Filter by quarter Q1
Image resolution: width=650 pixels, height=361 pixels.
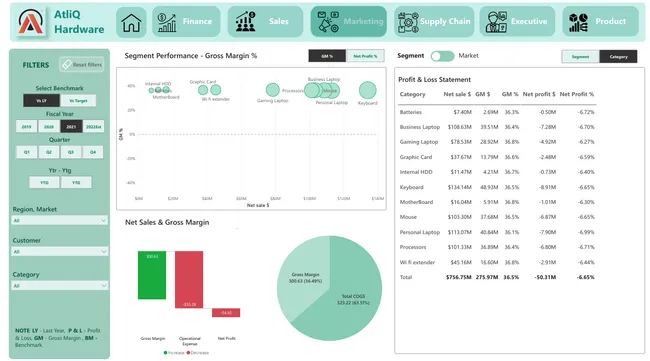click(27, 152)
